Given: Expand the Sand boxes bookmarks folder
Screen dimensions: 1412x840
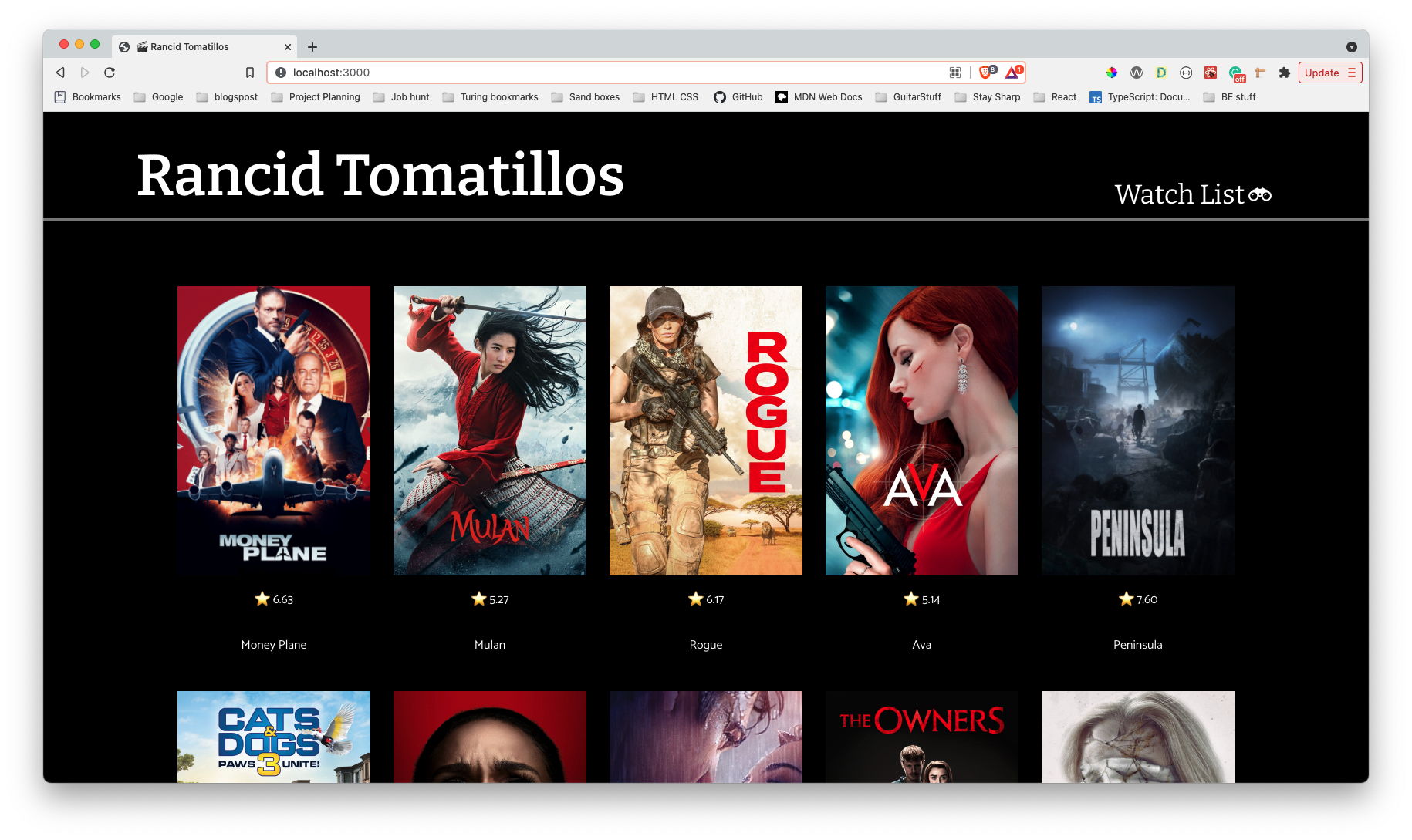Looking at the screenshot, I should pyautogui.click(x=593, y=97).
